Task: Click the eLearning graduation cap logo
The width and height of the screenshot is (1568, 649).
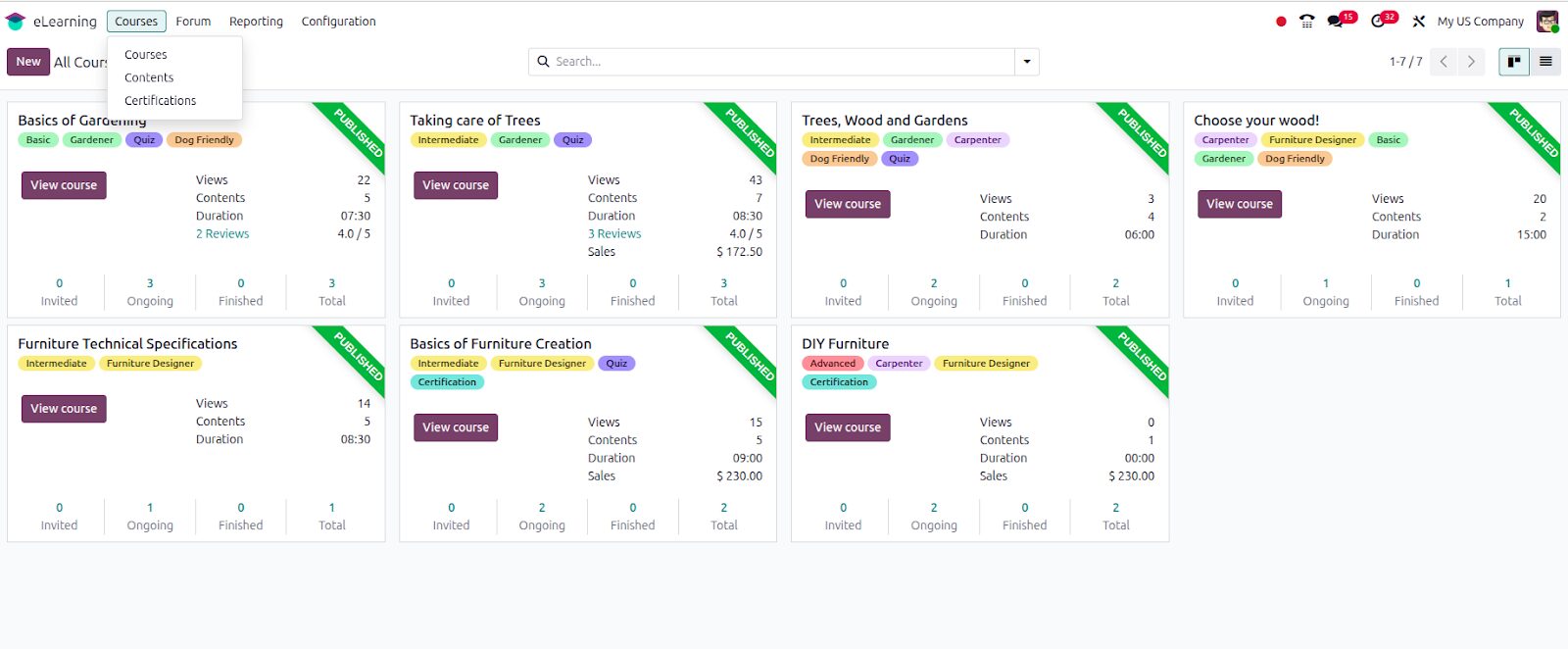Action: (x=16, y=22)
